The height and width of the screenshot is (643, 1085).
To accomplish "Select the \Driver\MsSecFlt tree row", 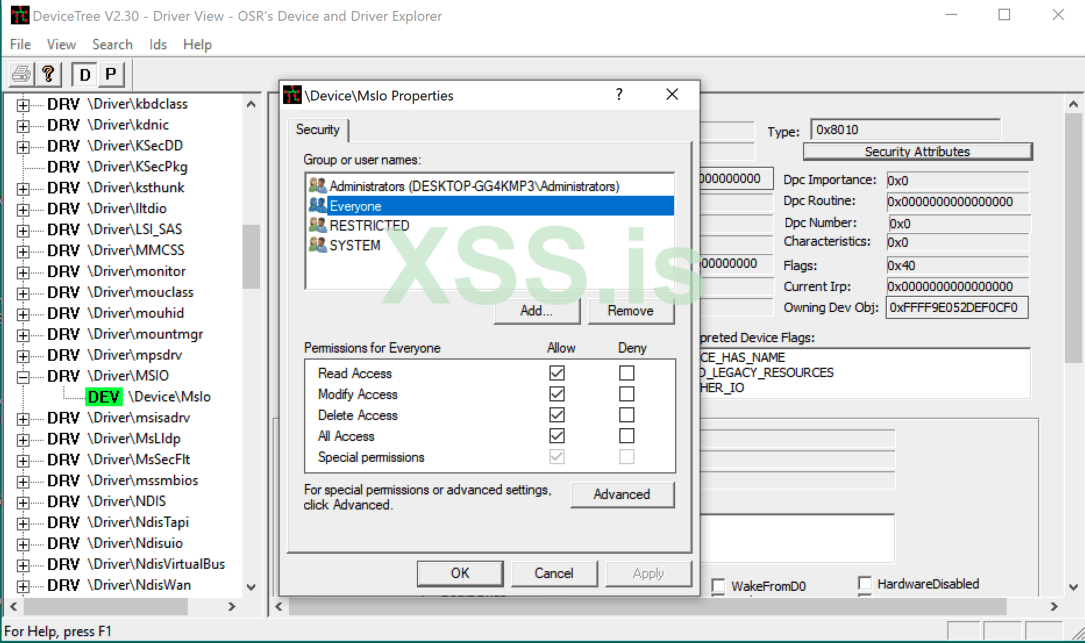I will click(x=138, y=459).
